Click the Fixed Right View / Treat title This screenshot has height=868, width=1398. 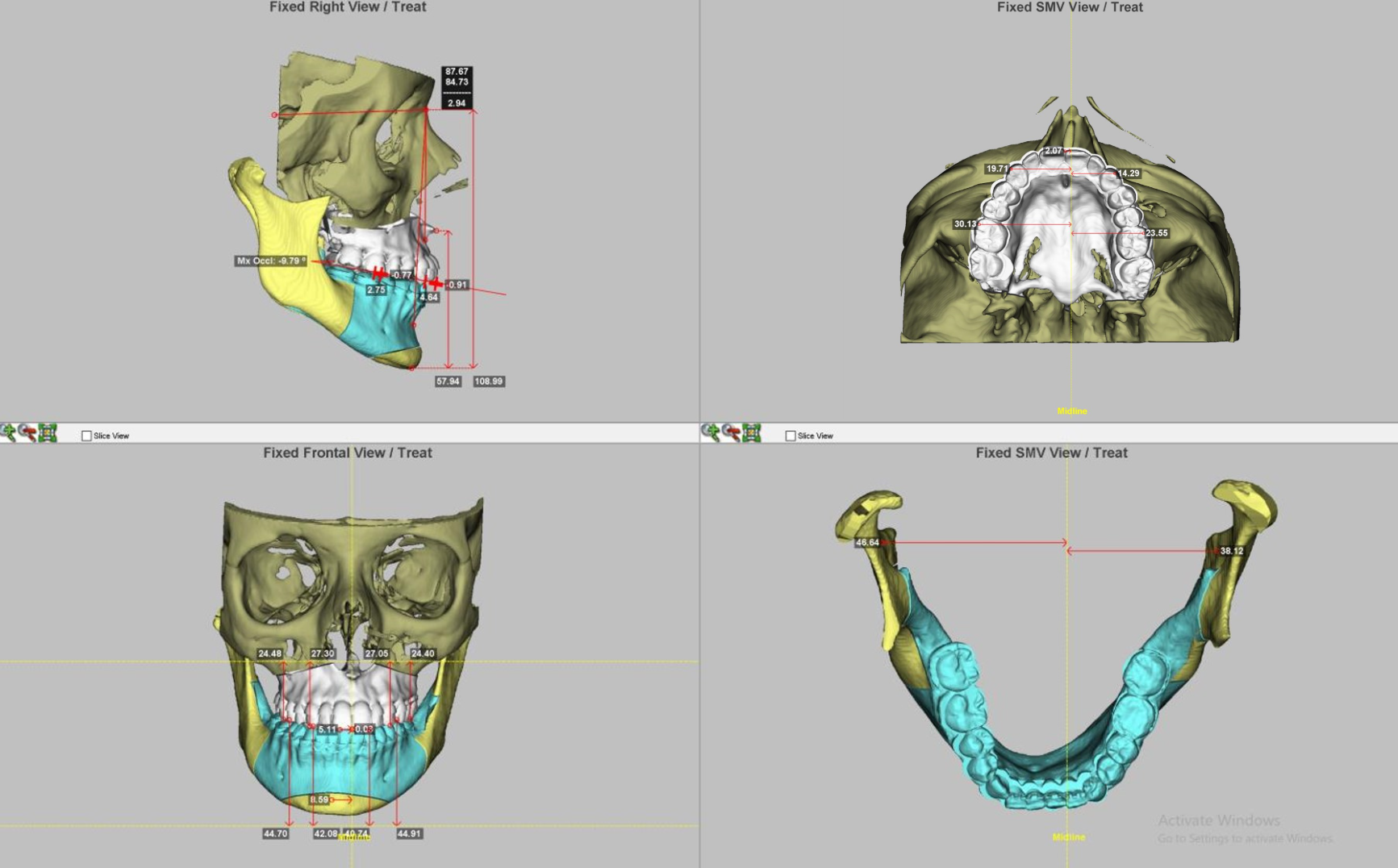pyautogui.click(x=348, y=7)
